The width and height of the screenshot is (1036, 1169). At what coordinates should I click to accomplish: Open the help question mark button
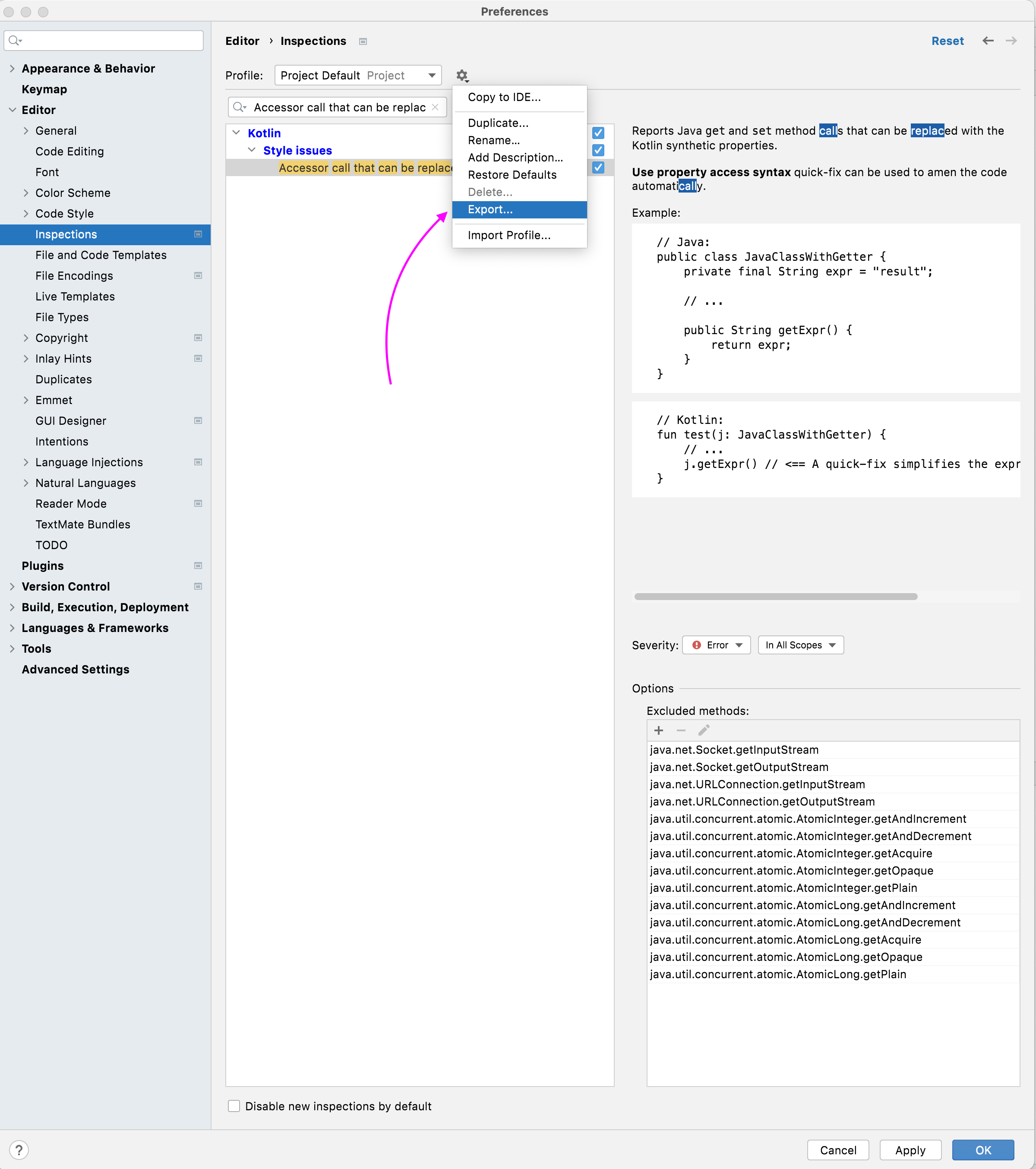(x=19, y=1150)
